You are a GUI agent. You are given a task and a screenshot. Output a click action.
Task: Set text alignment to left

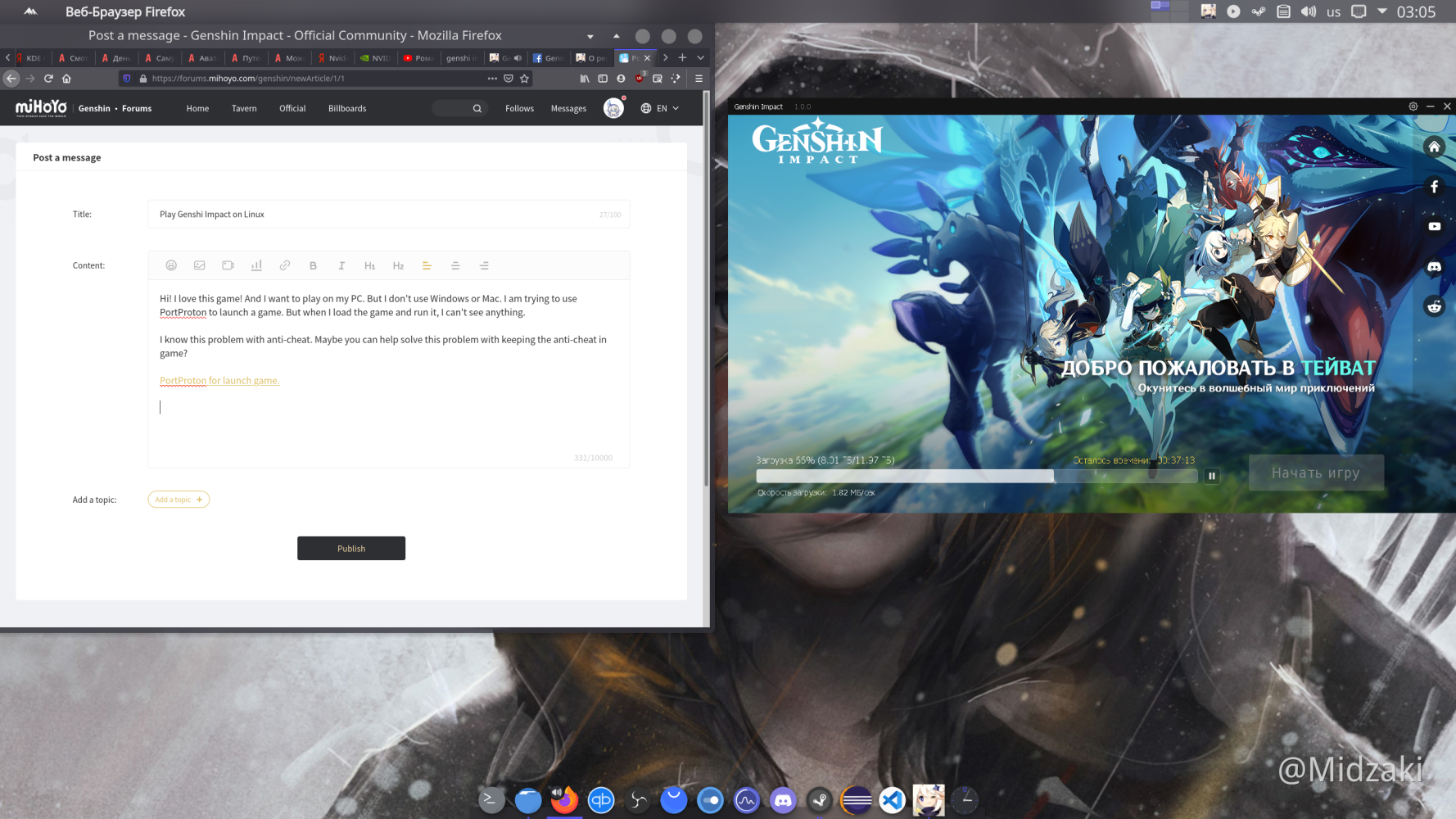point(427,265)
